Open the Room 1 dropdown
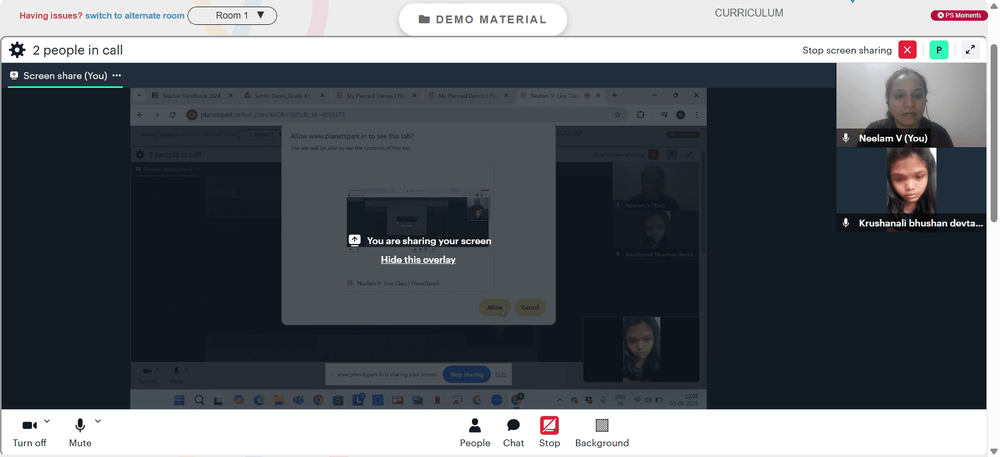Viewport: 1000px width, 457px height. click(232, 15)
